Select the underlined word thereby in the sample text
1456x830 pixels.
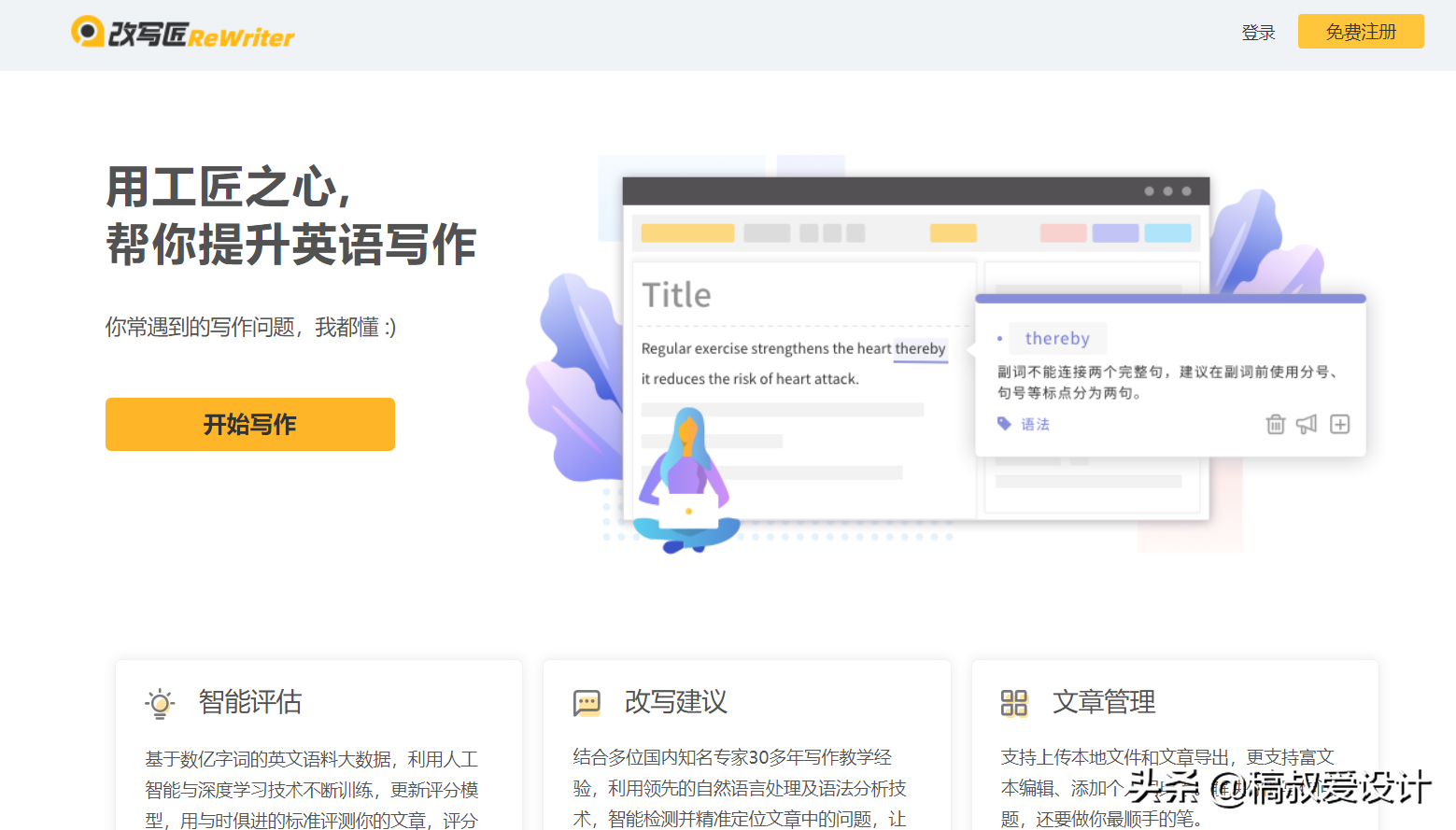click(x=920, y=348)
